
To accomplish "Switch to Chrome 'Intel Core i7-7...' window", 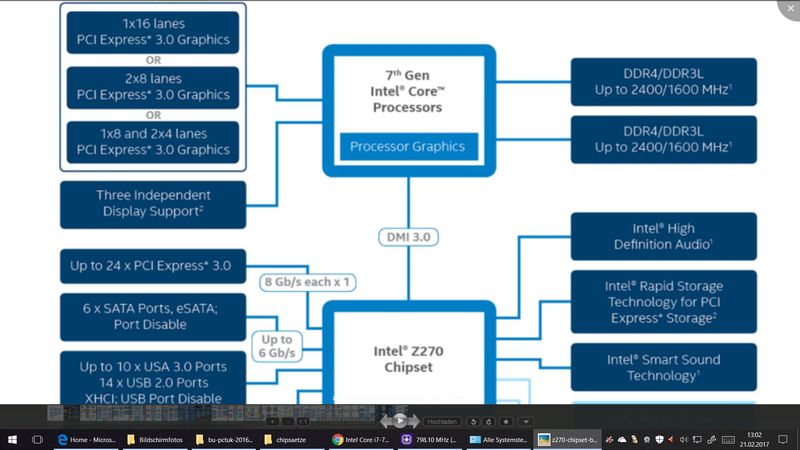I will [x=361, y=439].
